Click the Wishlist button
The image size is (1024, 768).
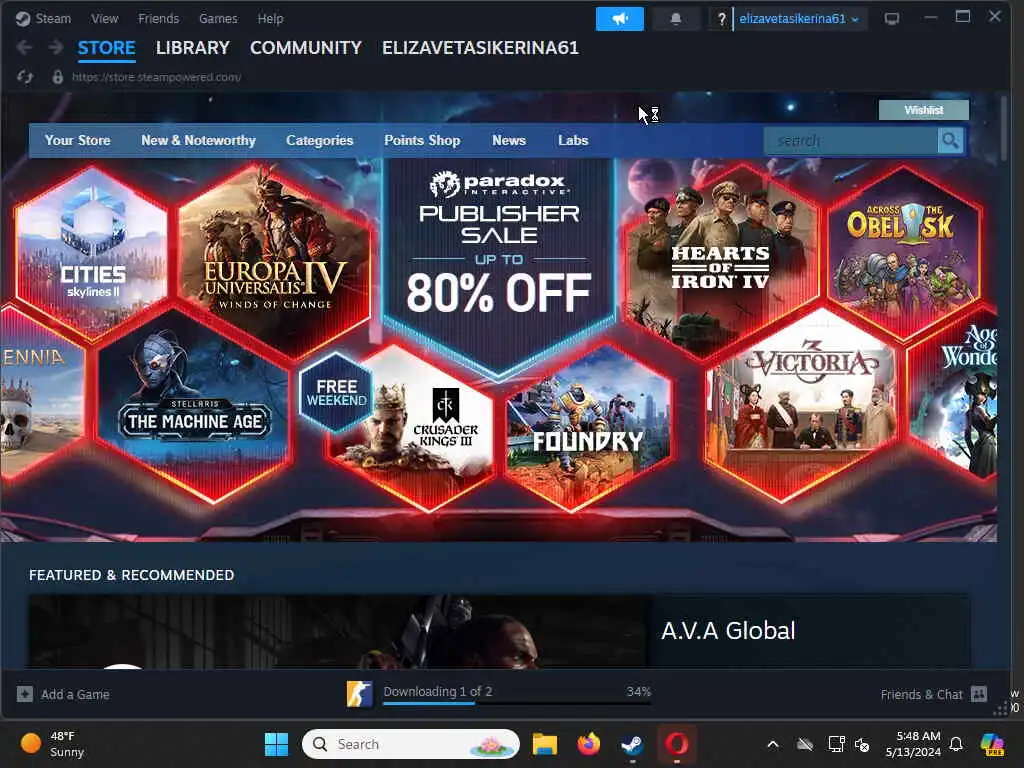[923, 110]
